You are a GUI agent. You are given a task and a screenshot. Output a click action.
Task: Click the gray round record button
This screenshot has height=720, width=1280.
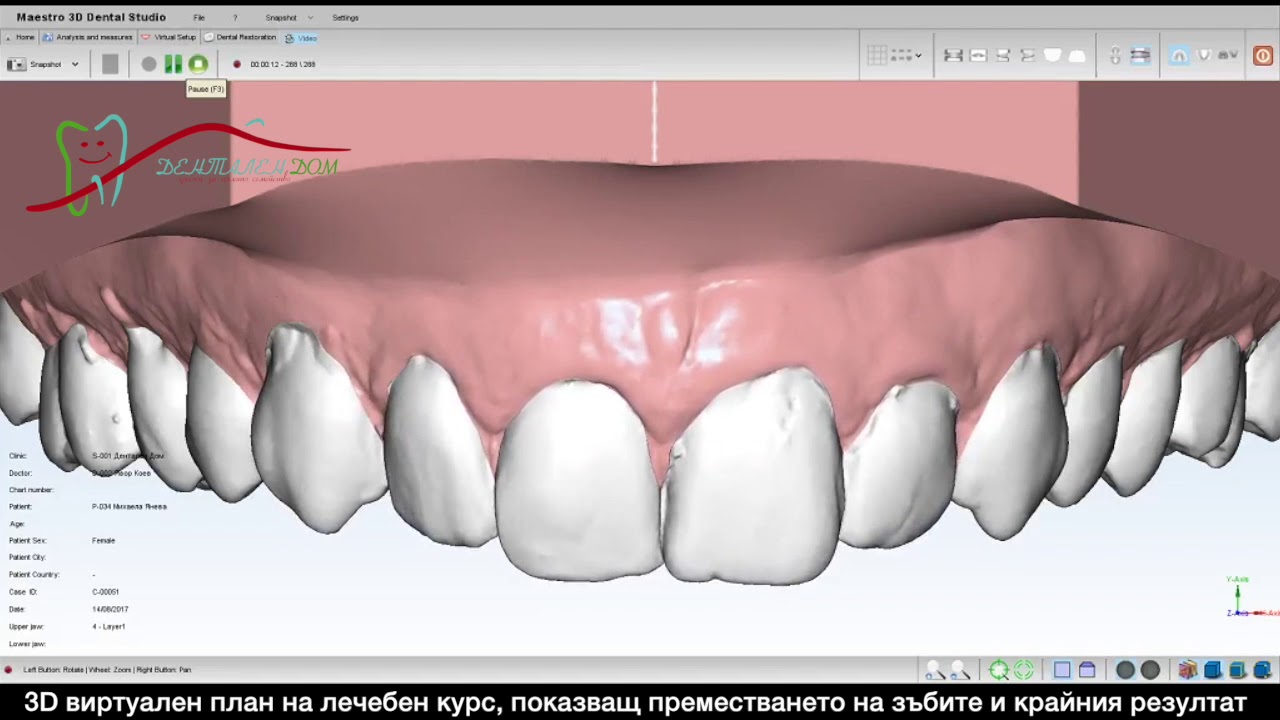click(x=149, y=64)
